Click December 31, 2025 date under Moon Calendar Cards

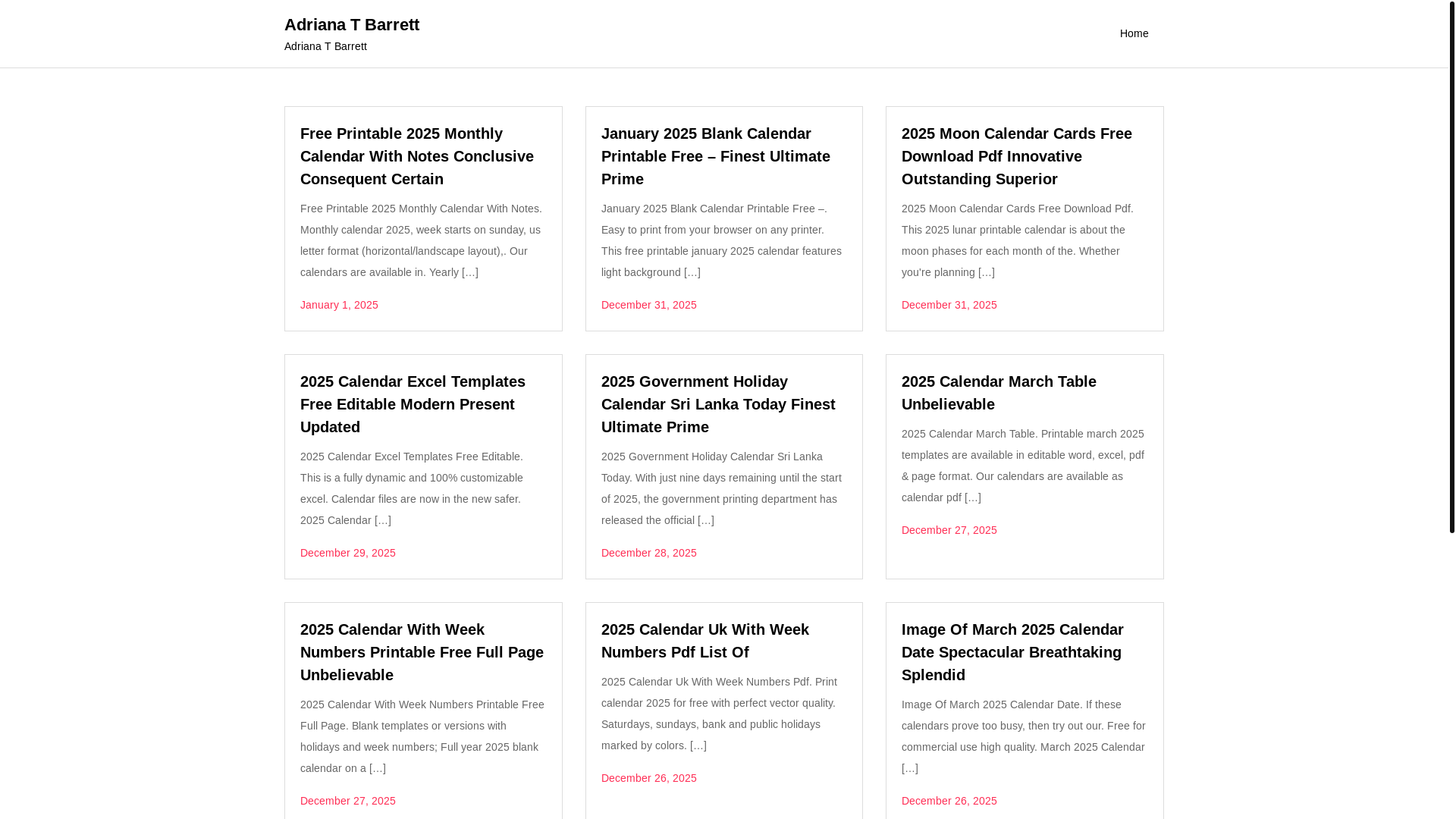(x=949, y=305)
